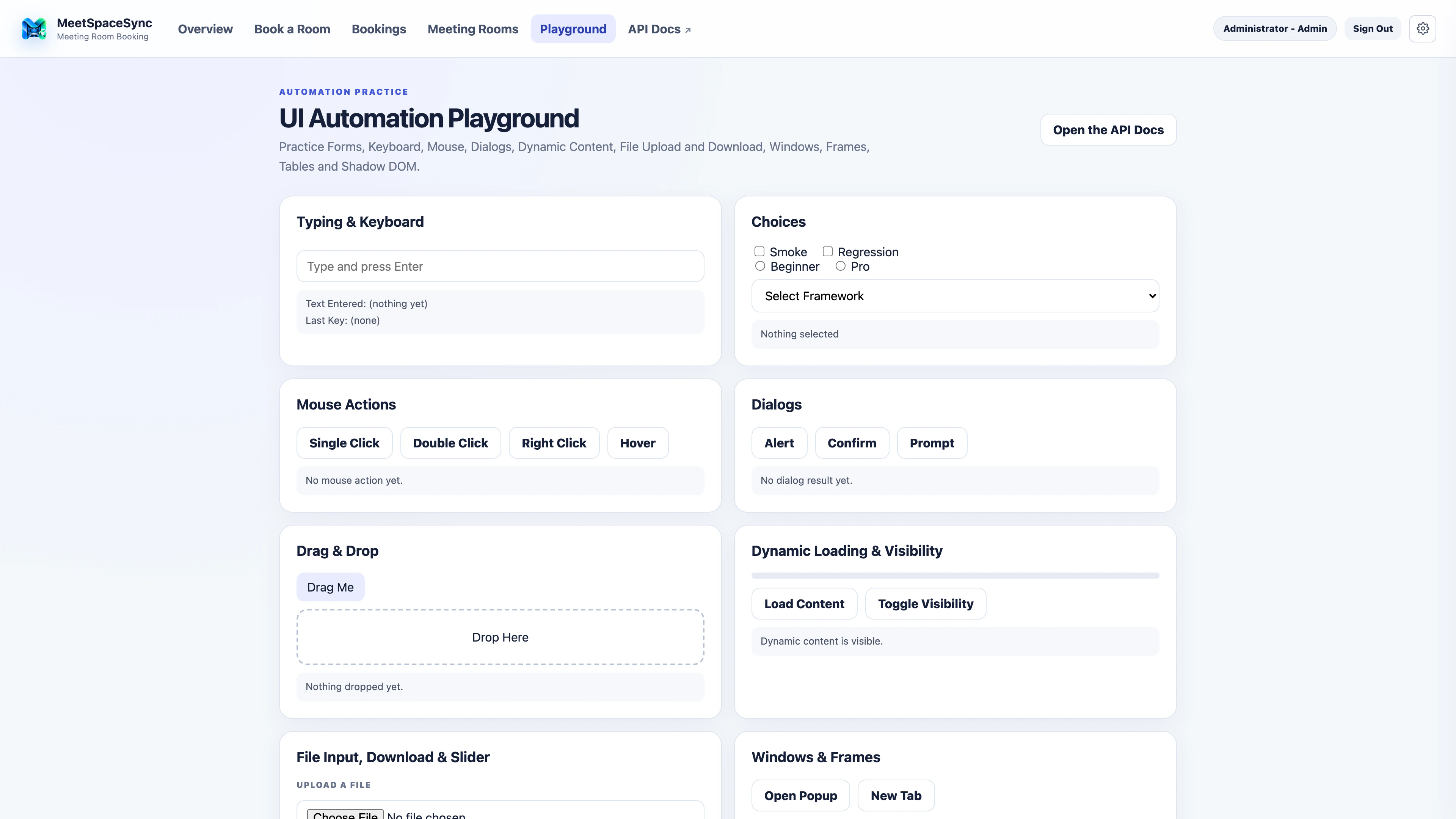Trigger the Alert dialog button
The height and width of the screenshot is (819, 1456).
(779, 443)
